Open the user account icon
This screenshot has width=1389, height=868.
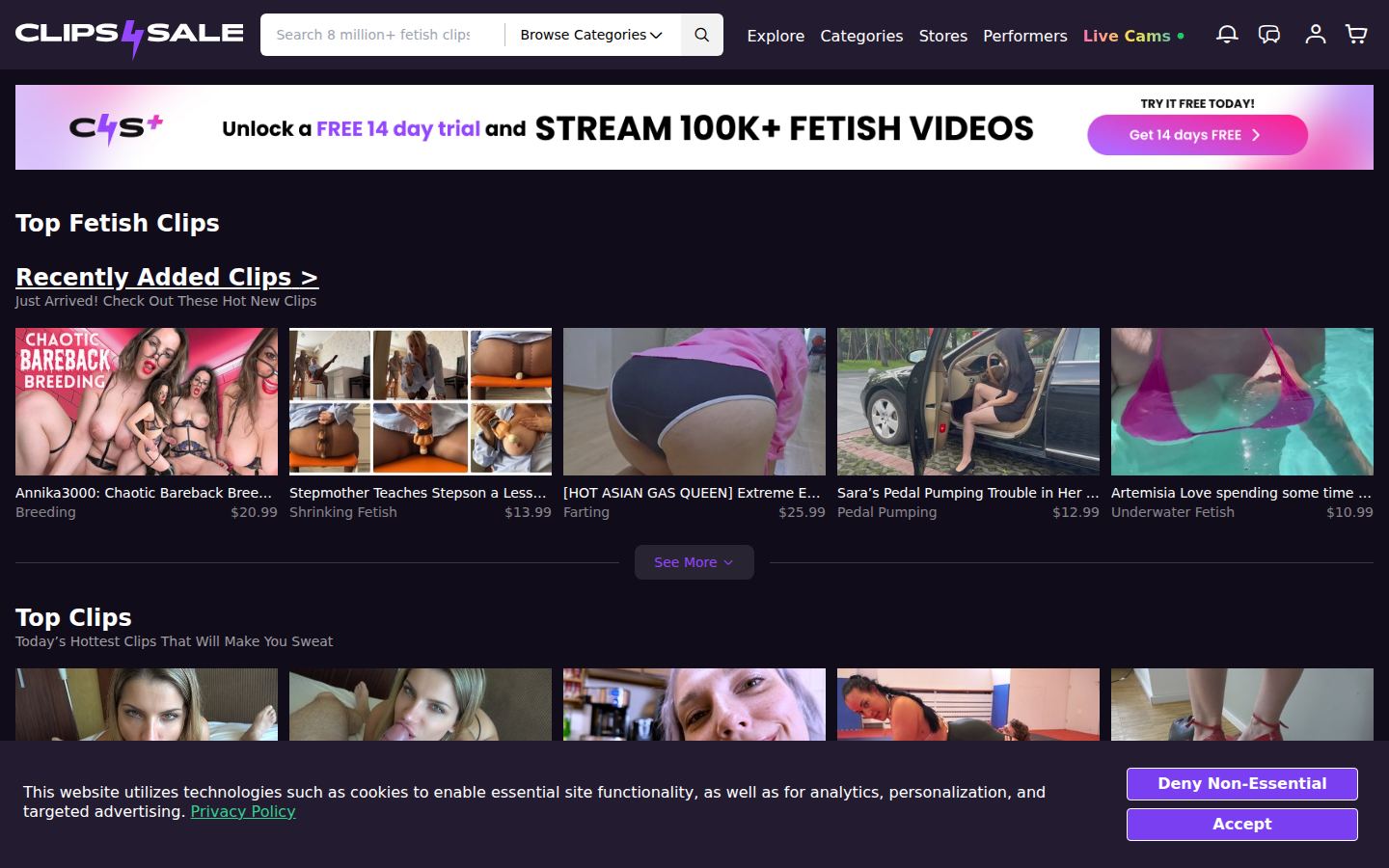pos(1316,35)
